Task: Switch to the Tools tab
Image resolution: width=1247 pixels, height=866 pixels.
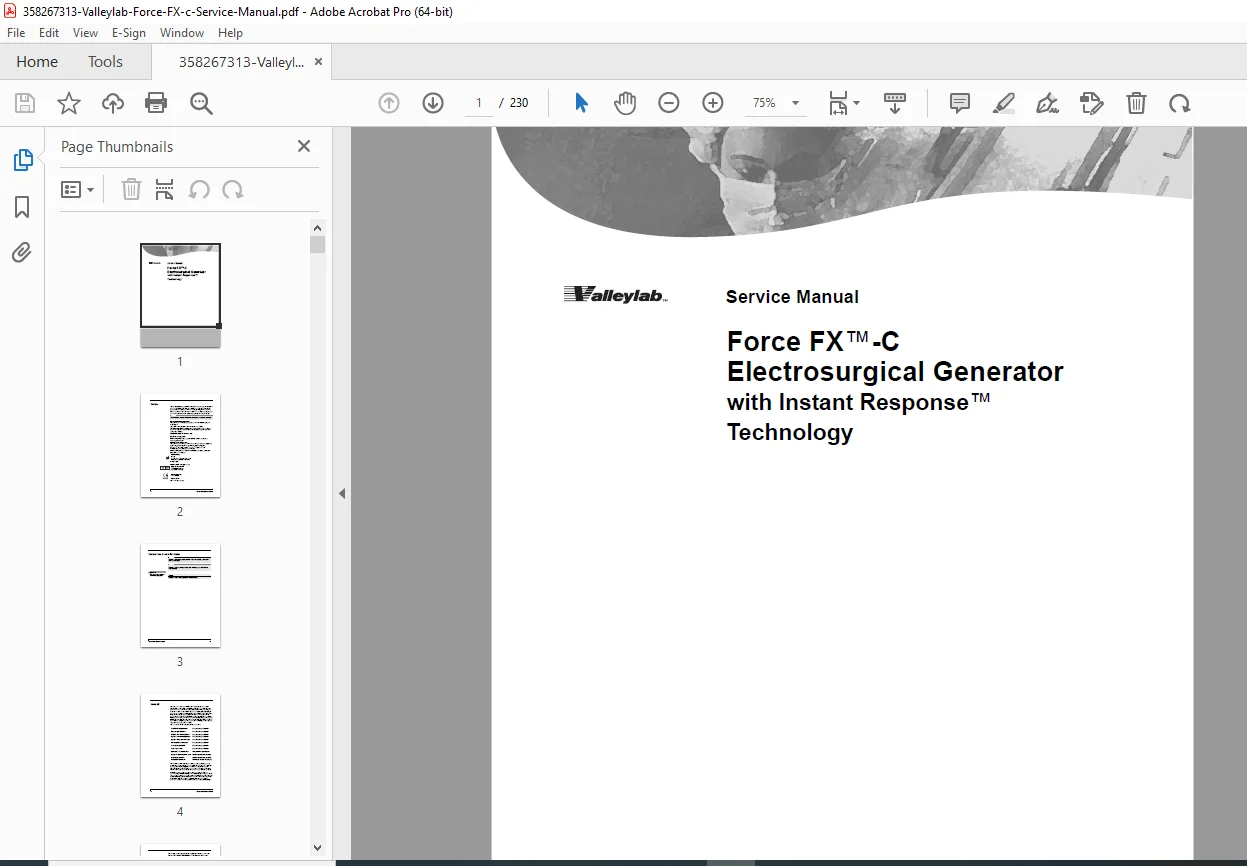Action: [x=105, y=62]
